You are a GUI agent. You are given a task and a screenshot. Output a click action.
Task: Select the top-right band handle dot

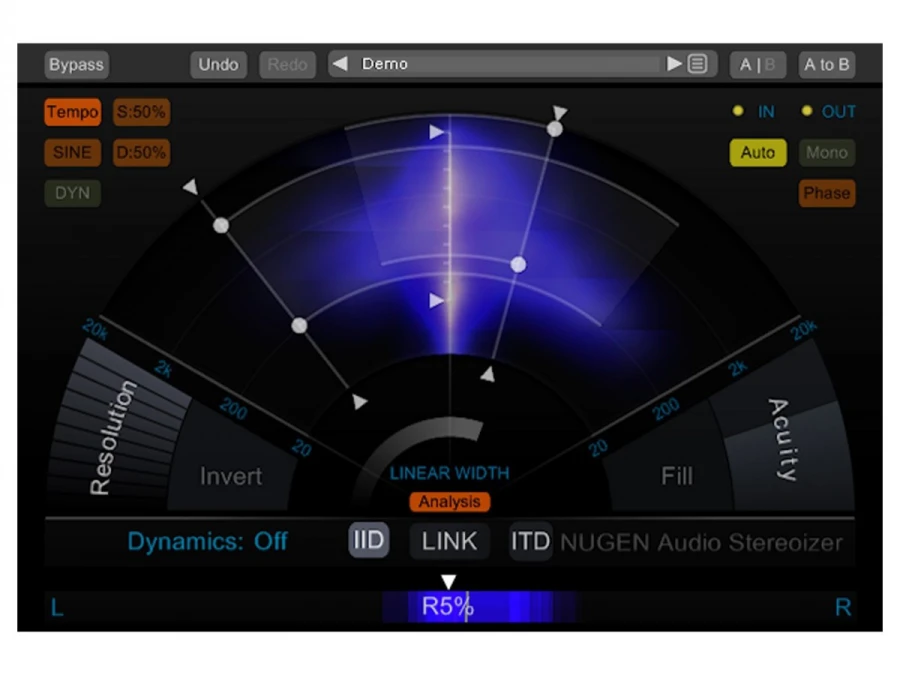(x=554, y=129)
